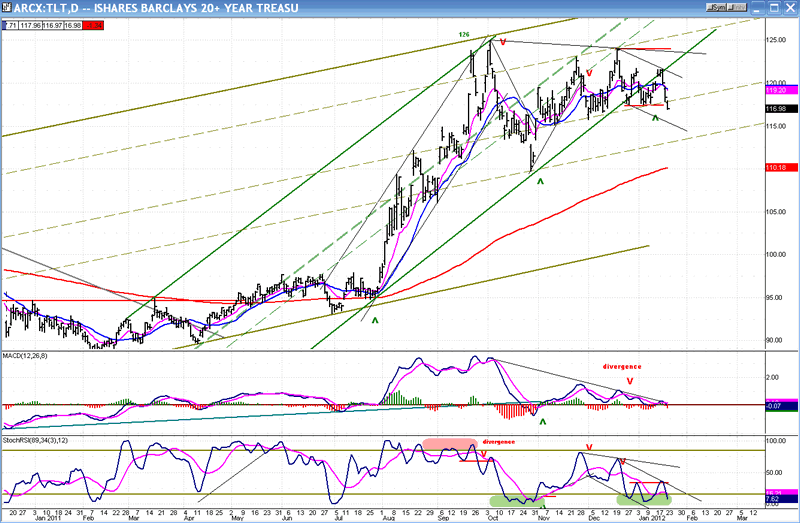800x523 pixels.
Task: Close the TLT chart window
Action: point(789,8)
